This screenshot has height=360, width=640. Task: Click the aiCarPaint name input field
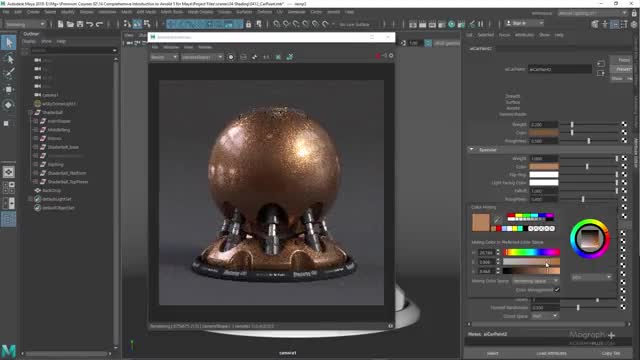560,69
